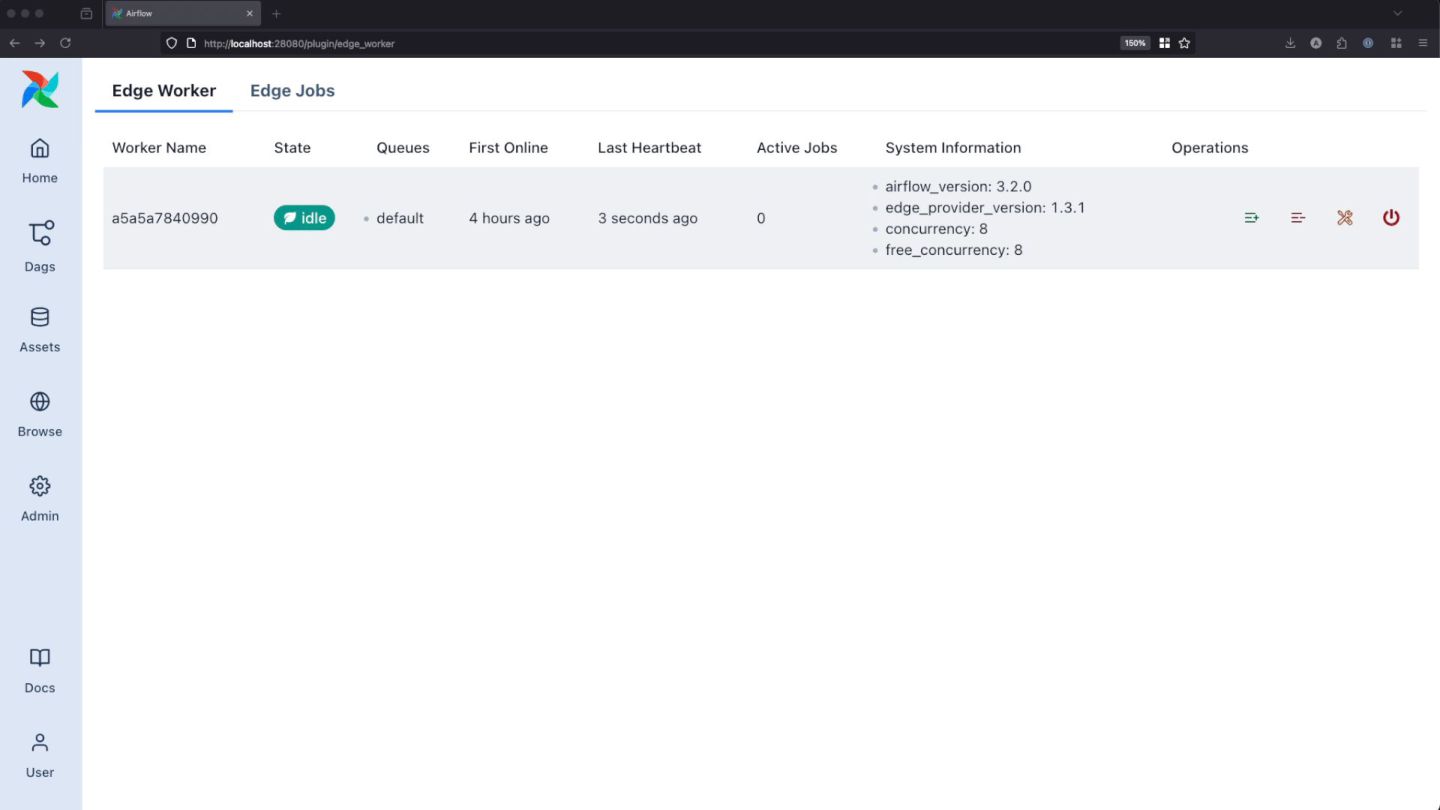The width and height of the screenshot is (1440, 810).
Task: Open the Assets section
Action: pyautogui.click(x=40, y=330)
